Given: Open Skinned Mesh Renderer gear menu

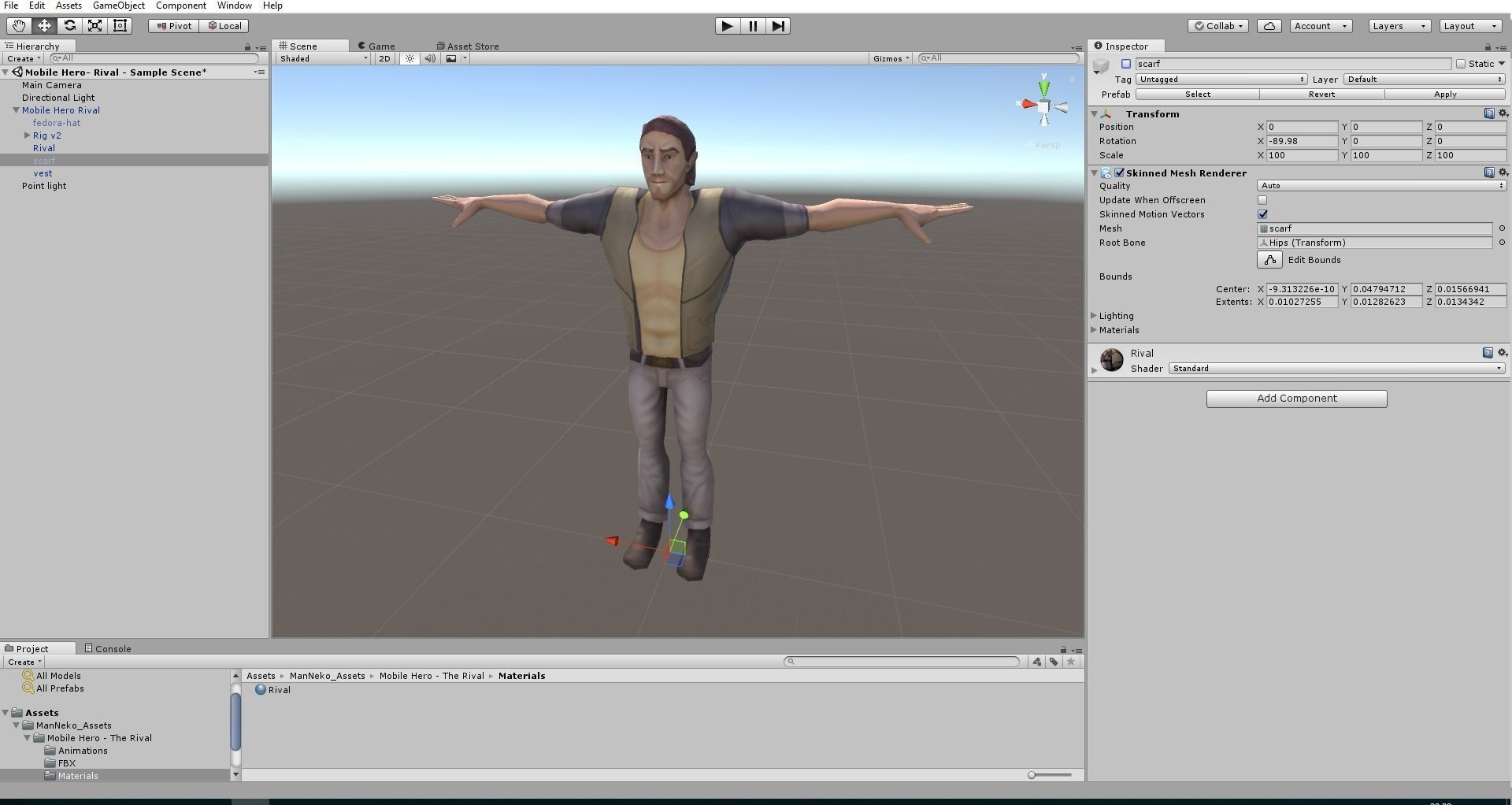Looking at the screenshot, I should point(1503,172).
